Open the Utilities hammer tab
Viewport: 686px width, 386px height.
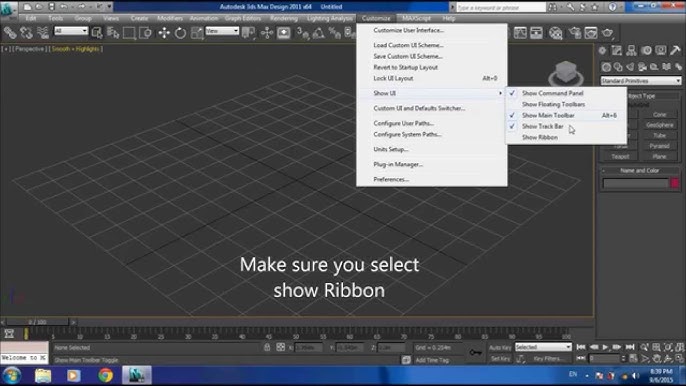tap(675, 51)
